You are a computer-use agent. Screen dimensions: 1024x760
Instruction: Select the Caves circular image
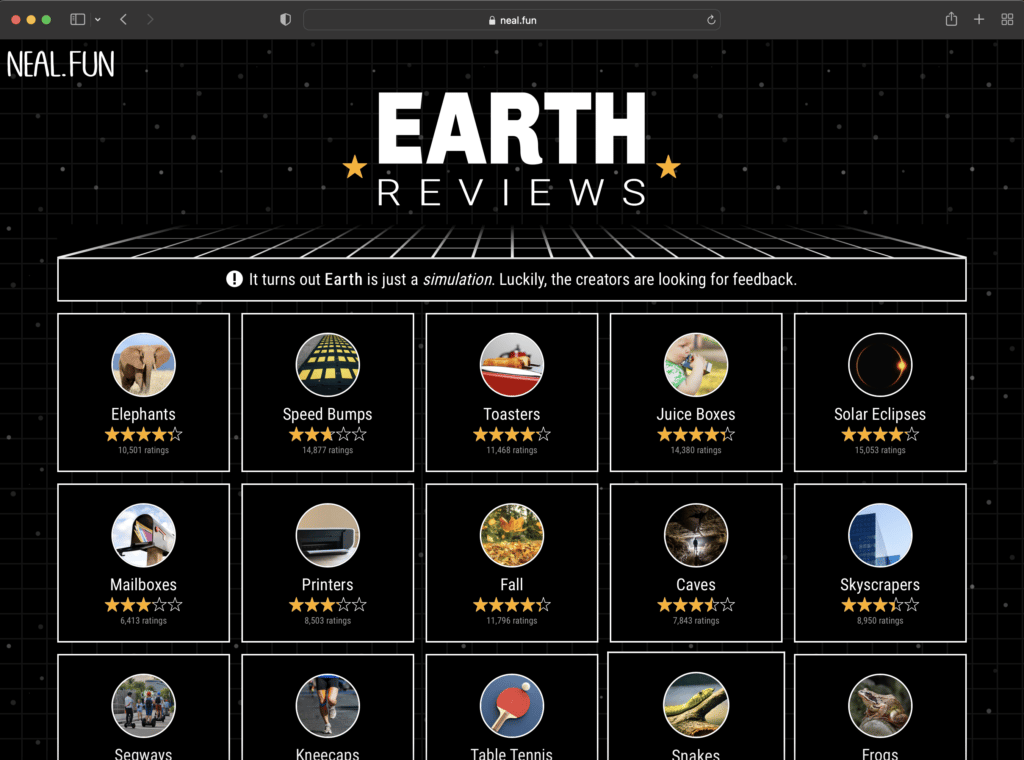tap(695, 534)
